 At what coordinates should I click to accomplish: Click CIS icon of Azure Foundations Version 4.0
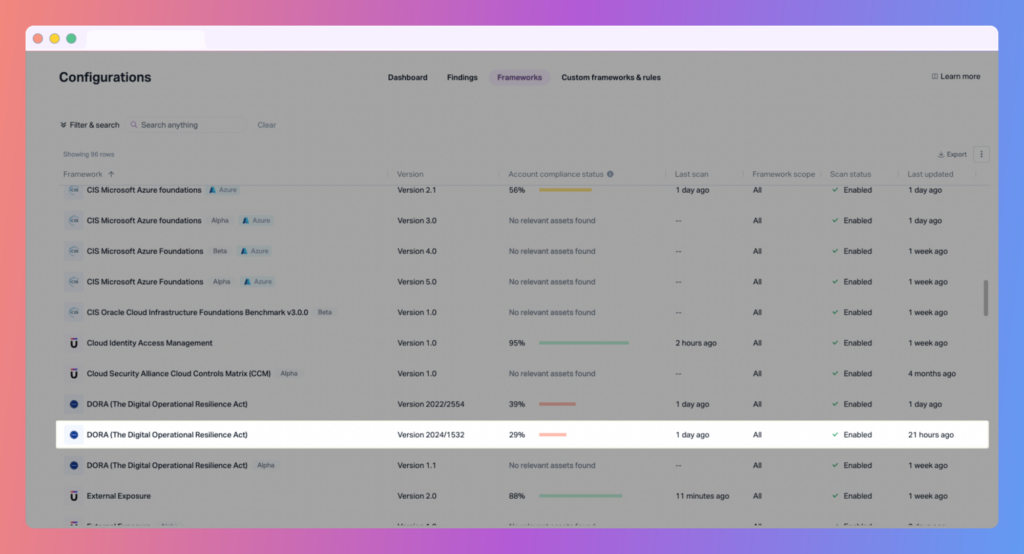point(74,251)
